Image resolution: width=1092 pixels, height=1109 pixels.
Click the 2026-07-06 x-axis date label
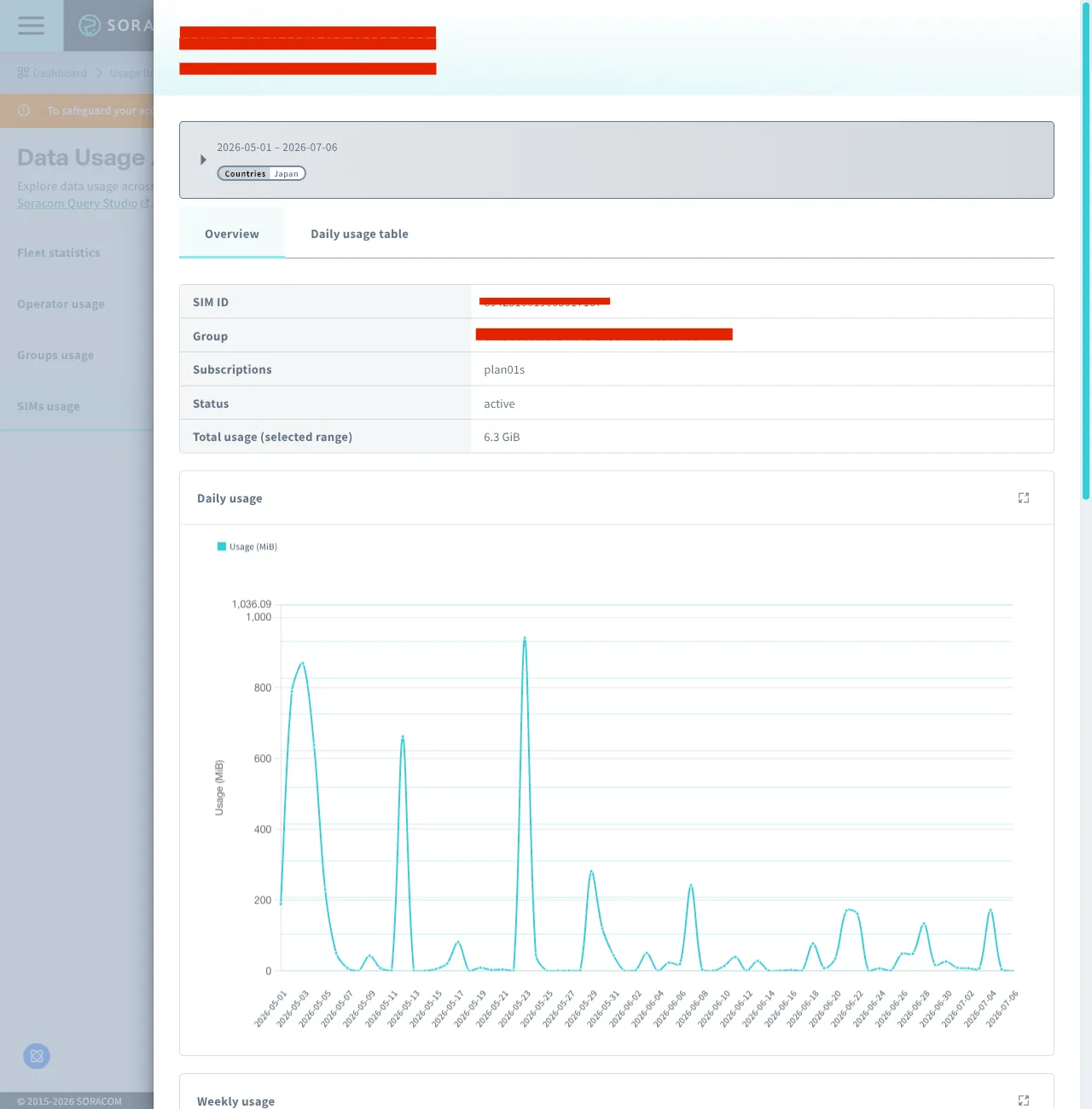[1002, 1009]
